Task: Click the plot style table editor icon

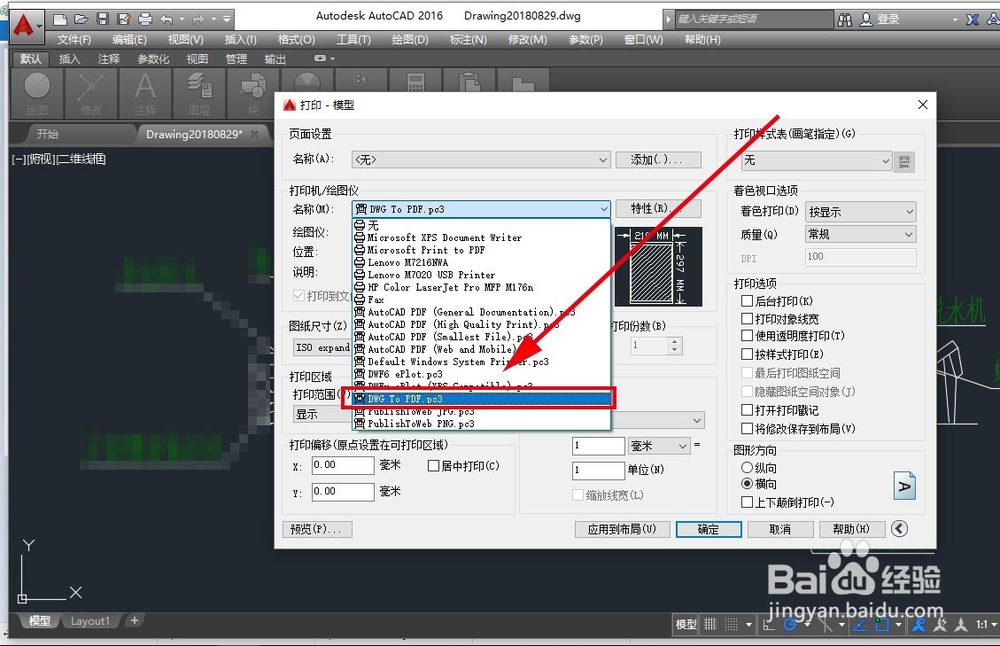Action: (904, 161)
